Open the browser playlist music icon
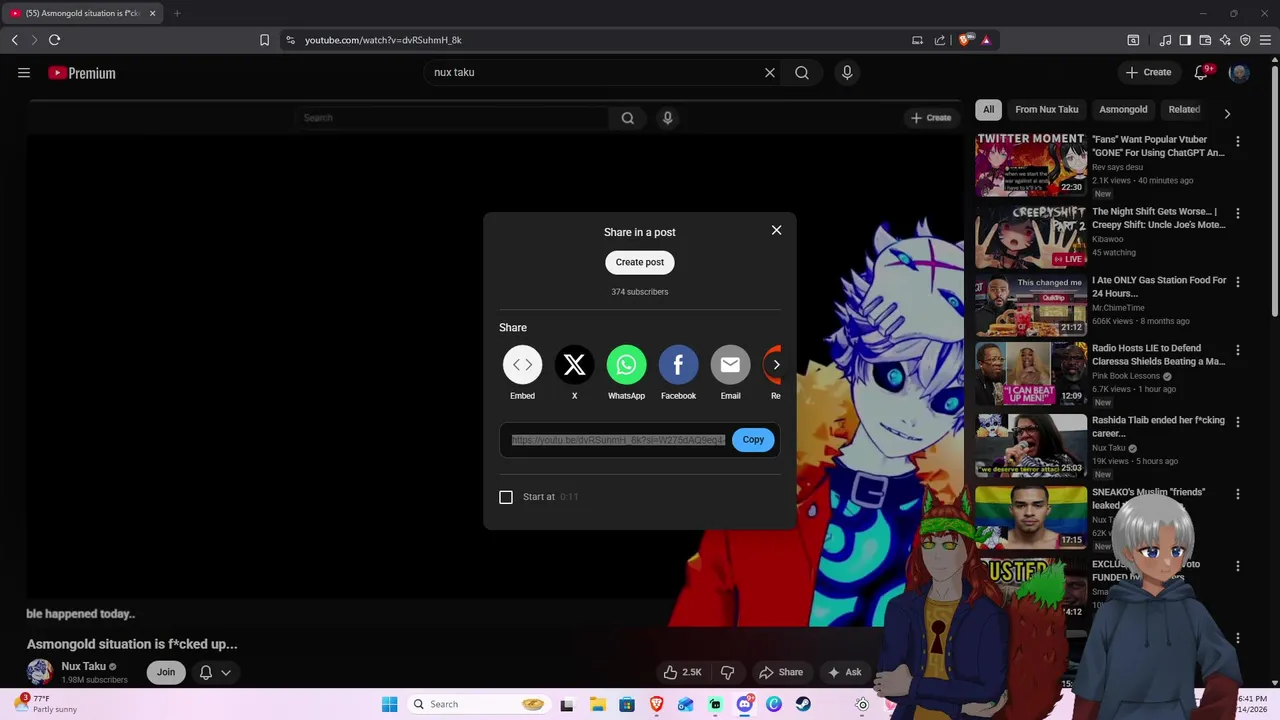Image resolution: width=1280 pixels, height=720 pixels. tap(1165, 40)
